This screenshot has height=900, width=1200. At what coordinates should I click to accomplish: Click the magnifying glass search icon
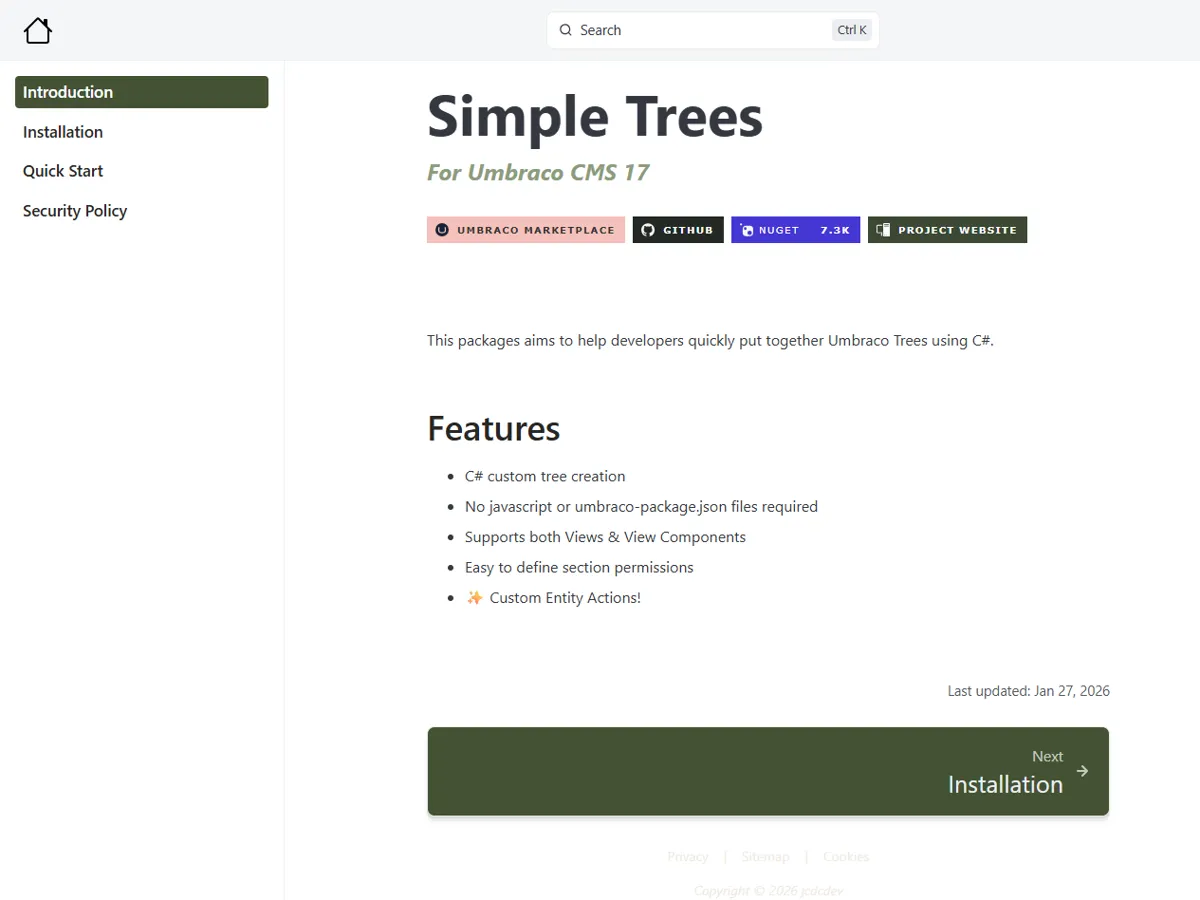(x=566, y=30)
